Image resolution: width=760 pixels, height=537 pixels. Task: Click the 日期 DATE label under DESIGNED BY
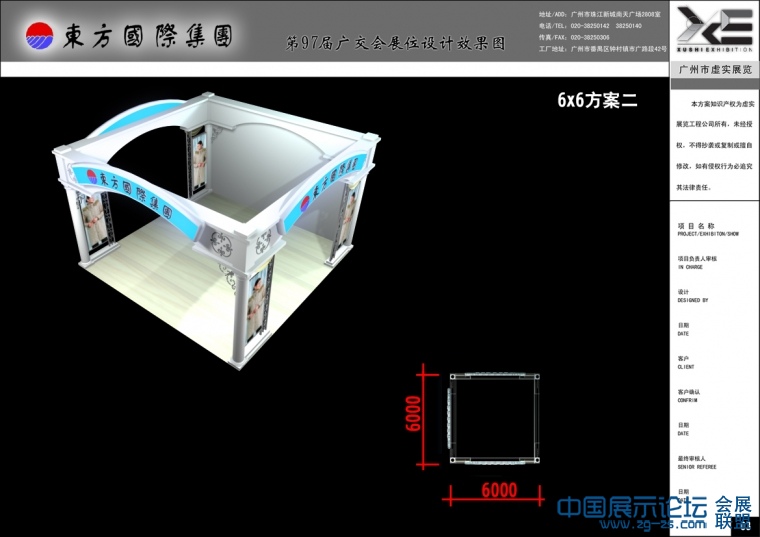point(683,329)
